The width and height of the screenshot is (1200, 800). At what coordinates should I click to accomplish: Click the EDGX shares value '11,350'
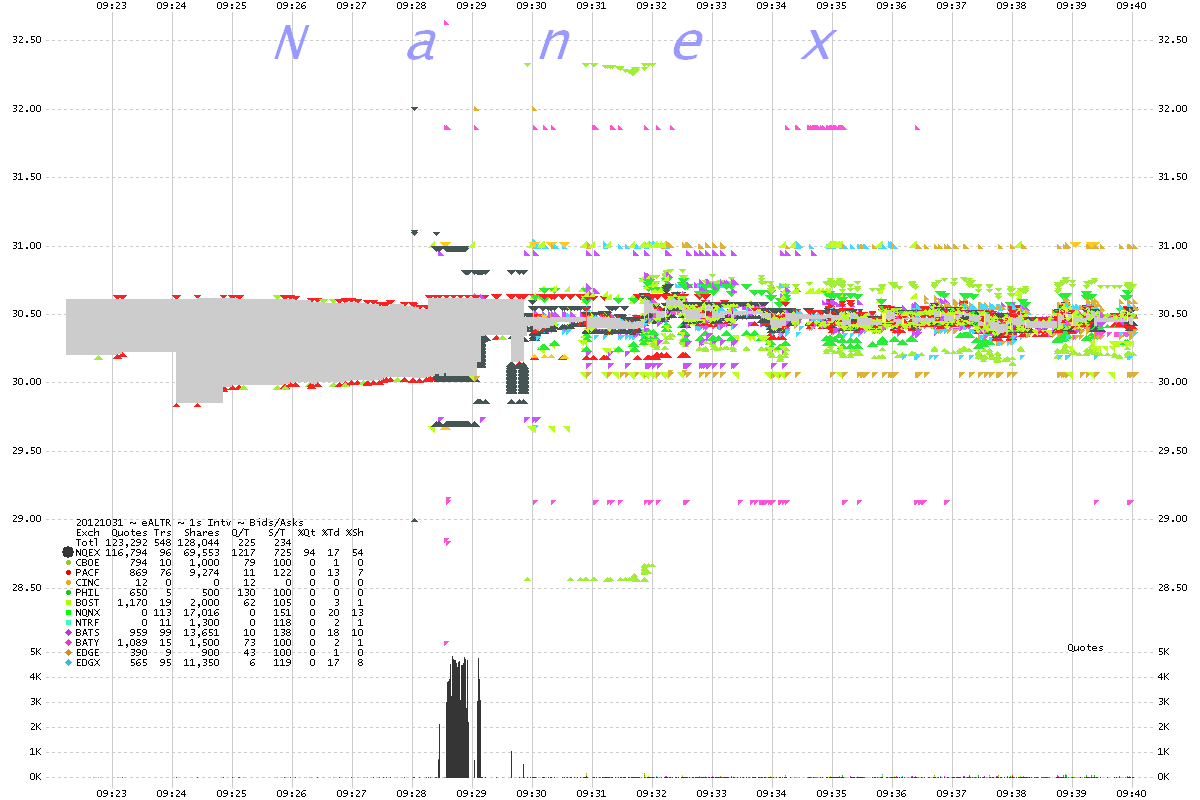202,663
